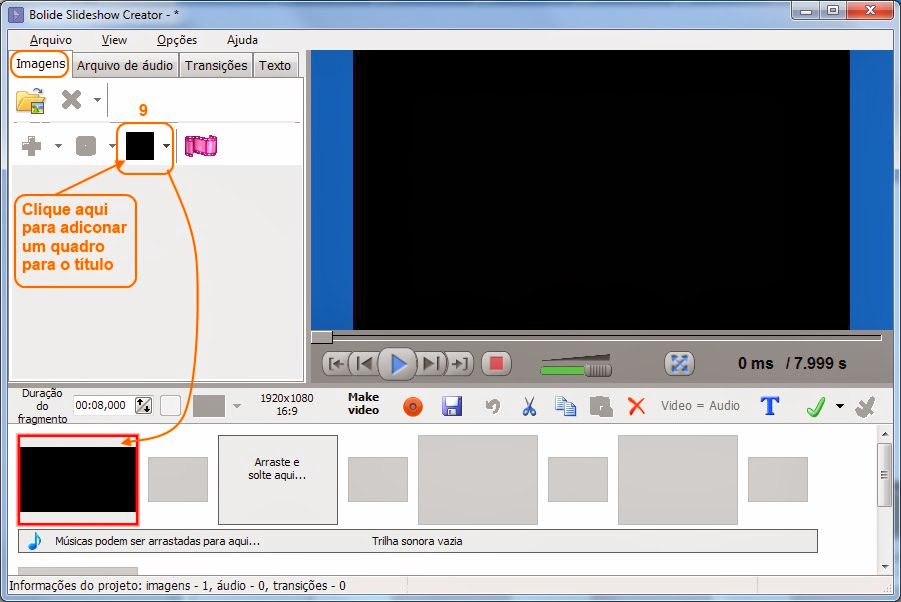The width and height of the screenshot is (901, 602).
Task: Open the add images folder icon
Action: pyautogui.click(x=30, y=101)
